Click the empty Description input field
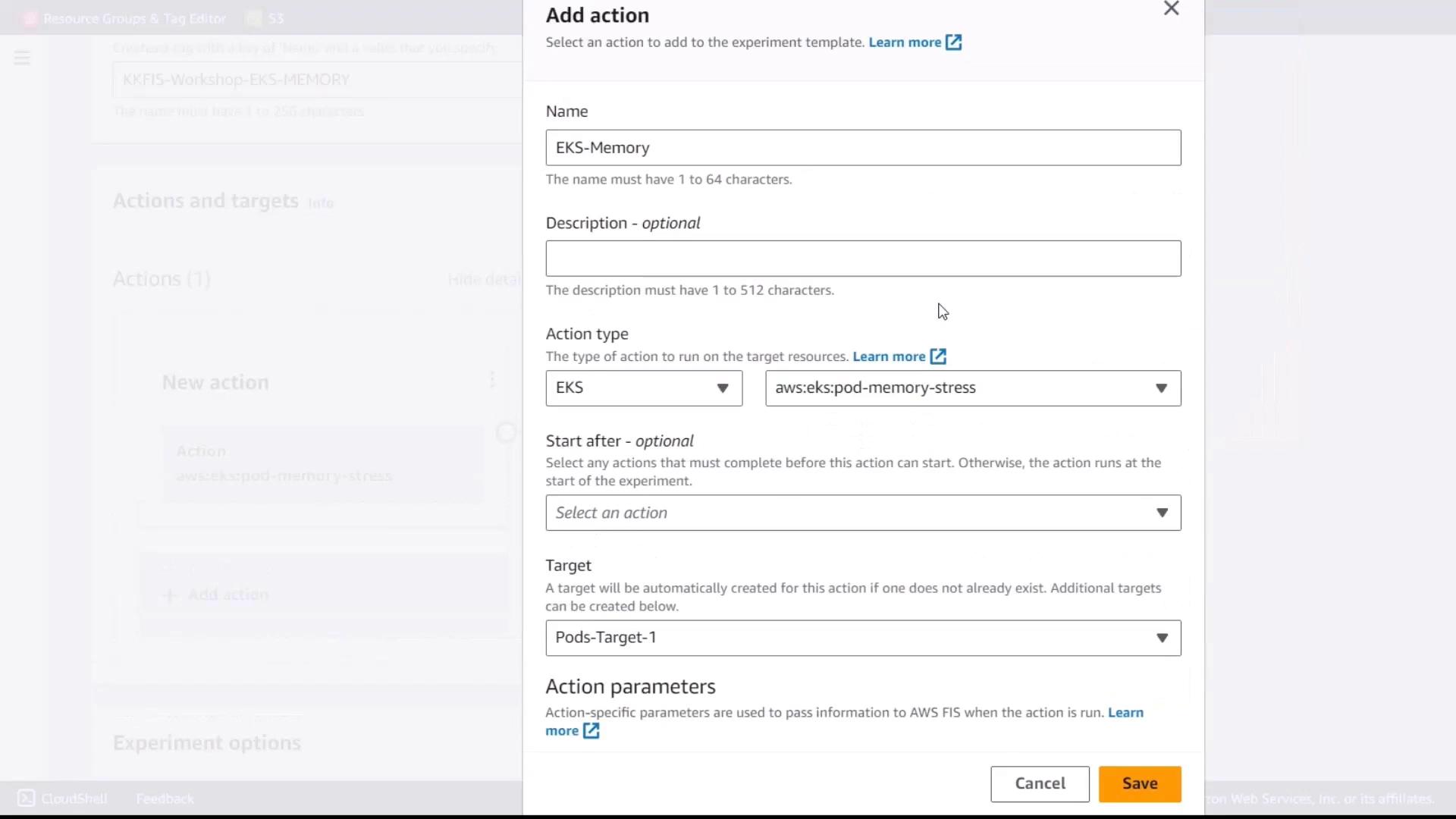 [x=863, y=259]
